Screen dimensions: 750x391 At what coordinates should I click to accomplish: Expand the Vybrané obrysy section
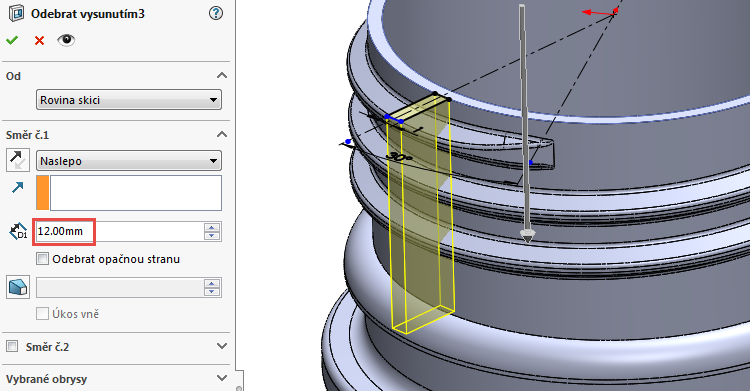point(221,378)
